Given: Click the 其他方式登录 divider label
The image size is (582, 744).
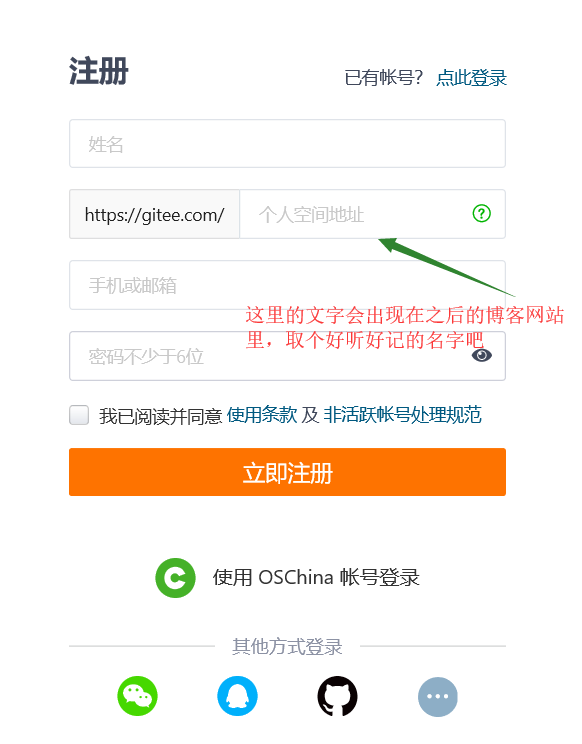Looking at the screenshot, I should pos(287,646).
